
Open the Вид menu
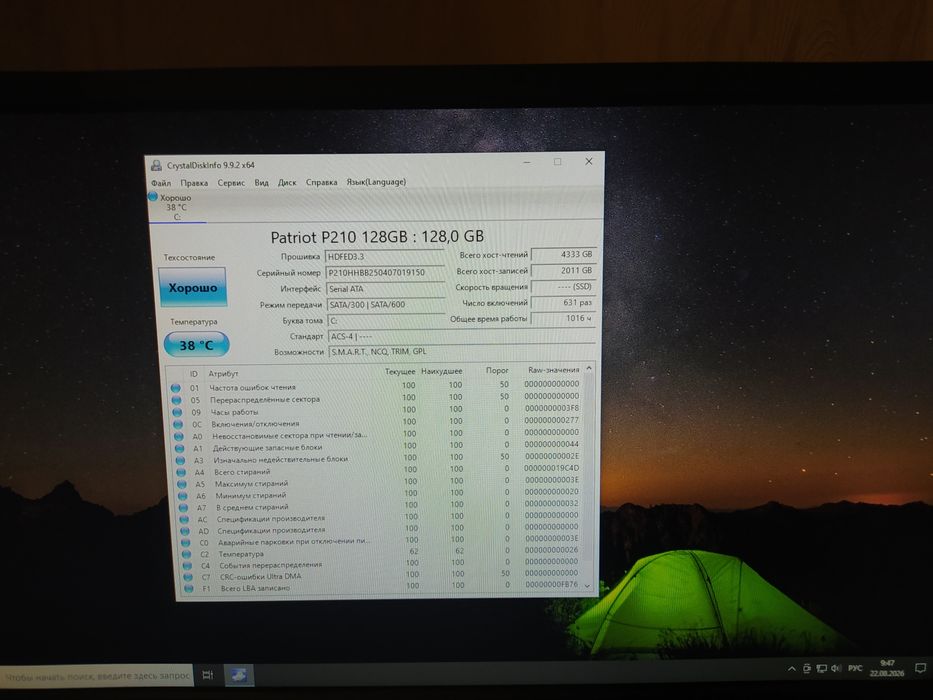(x=261, y=182)
